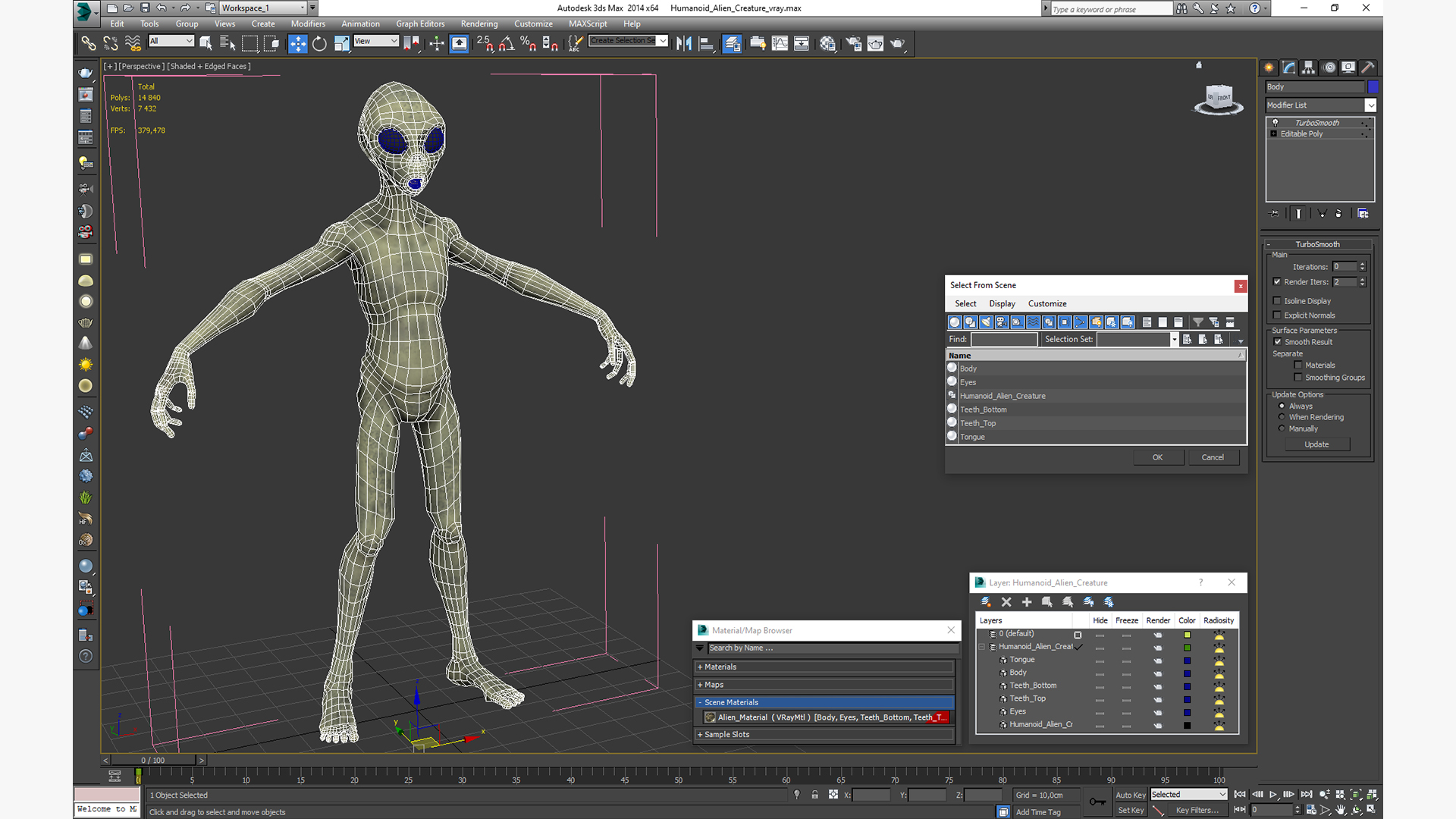Open the Rendering menu
Viewport: 1456px width, 819px height.
(x=479, y=24)
